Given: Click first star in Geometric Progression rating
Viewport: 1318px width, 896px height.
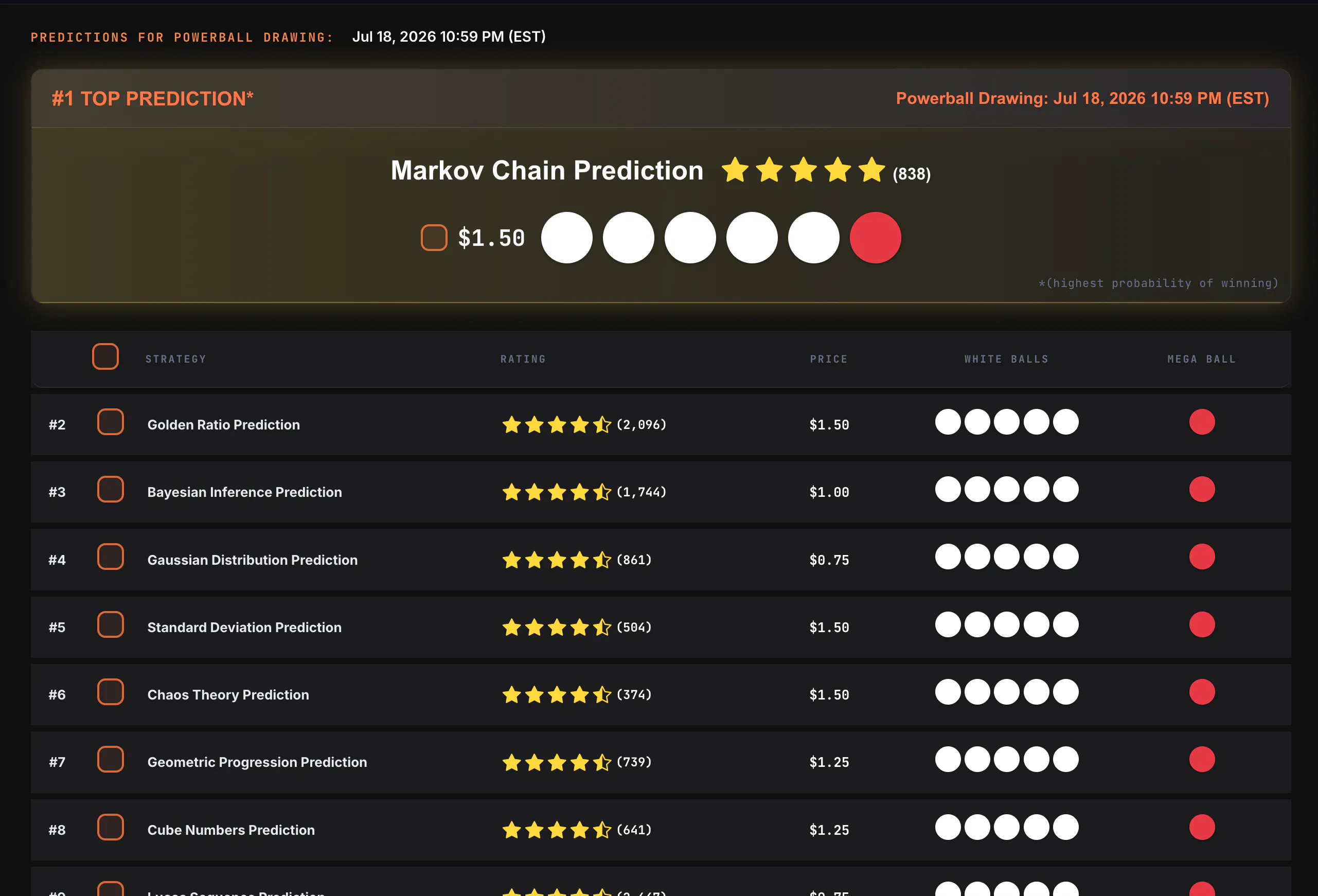Looking at the screenshot, I should 511,762.
